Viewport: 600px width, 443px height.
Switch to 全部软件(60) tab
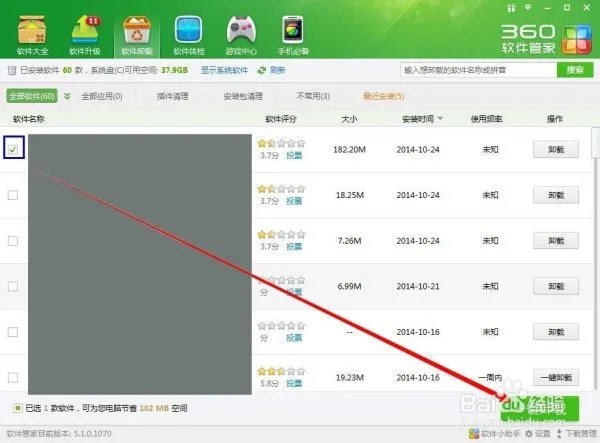tap(32, 96)
